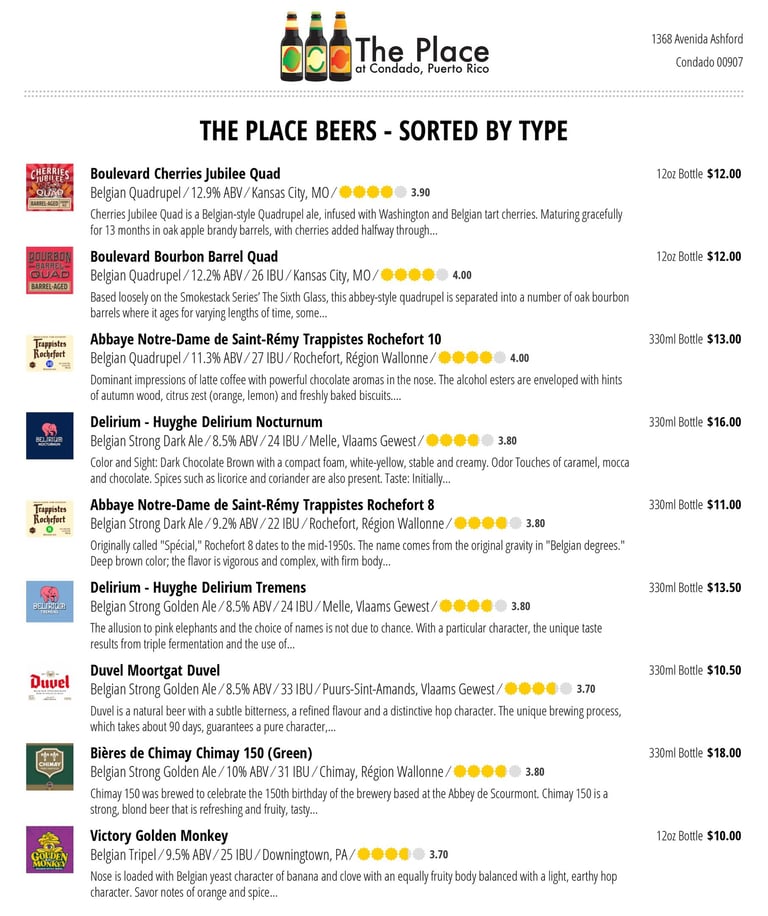Click star rating for Victory Golden Monkey

point(391,855)
